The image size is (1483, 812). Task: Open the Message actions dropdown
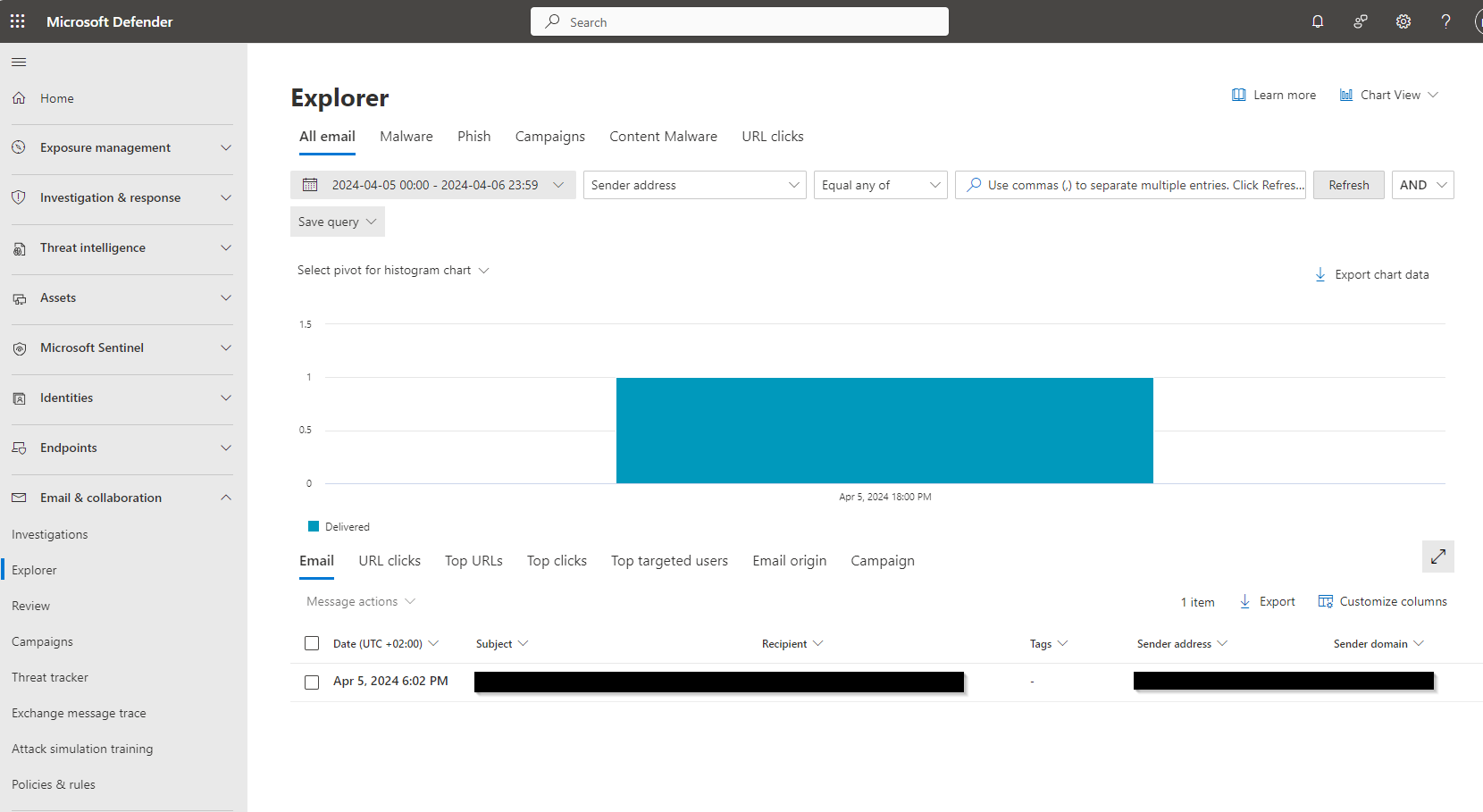click(x=361, y=601)
